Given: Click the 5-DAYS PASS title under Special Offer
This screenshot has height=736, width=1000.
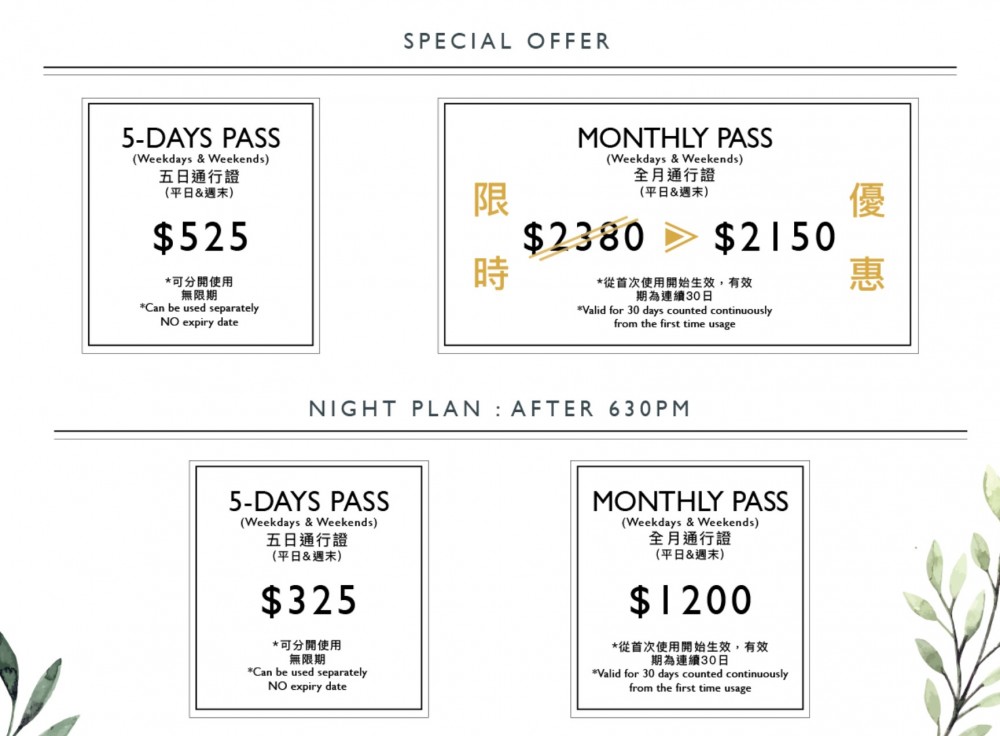Looking at the screenshot, I should click(x=201, y=138).
